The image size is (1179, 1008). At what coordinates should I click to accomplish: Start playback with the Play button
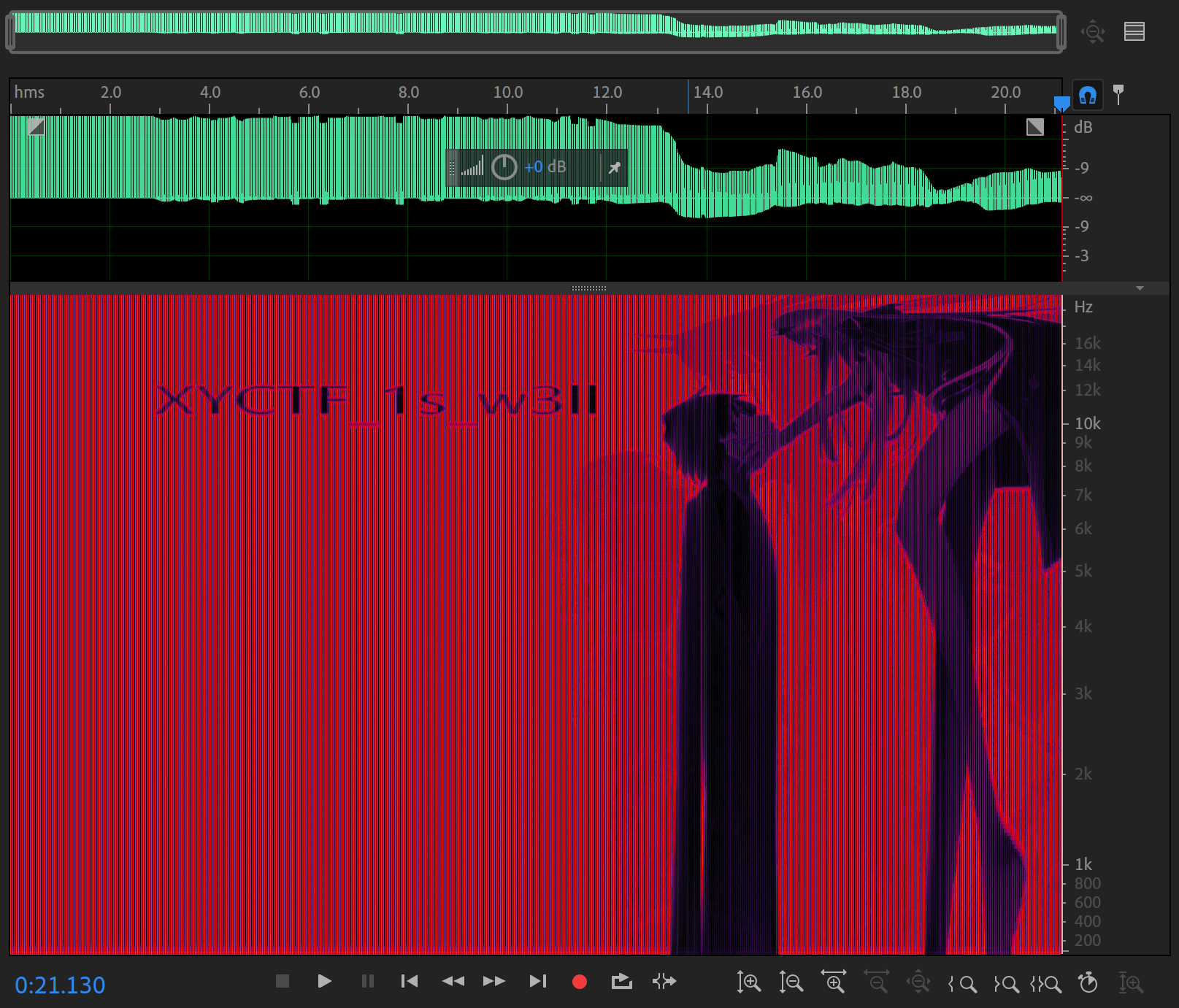point(325,981)
